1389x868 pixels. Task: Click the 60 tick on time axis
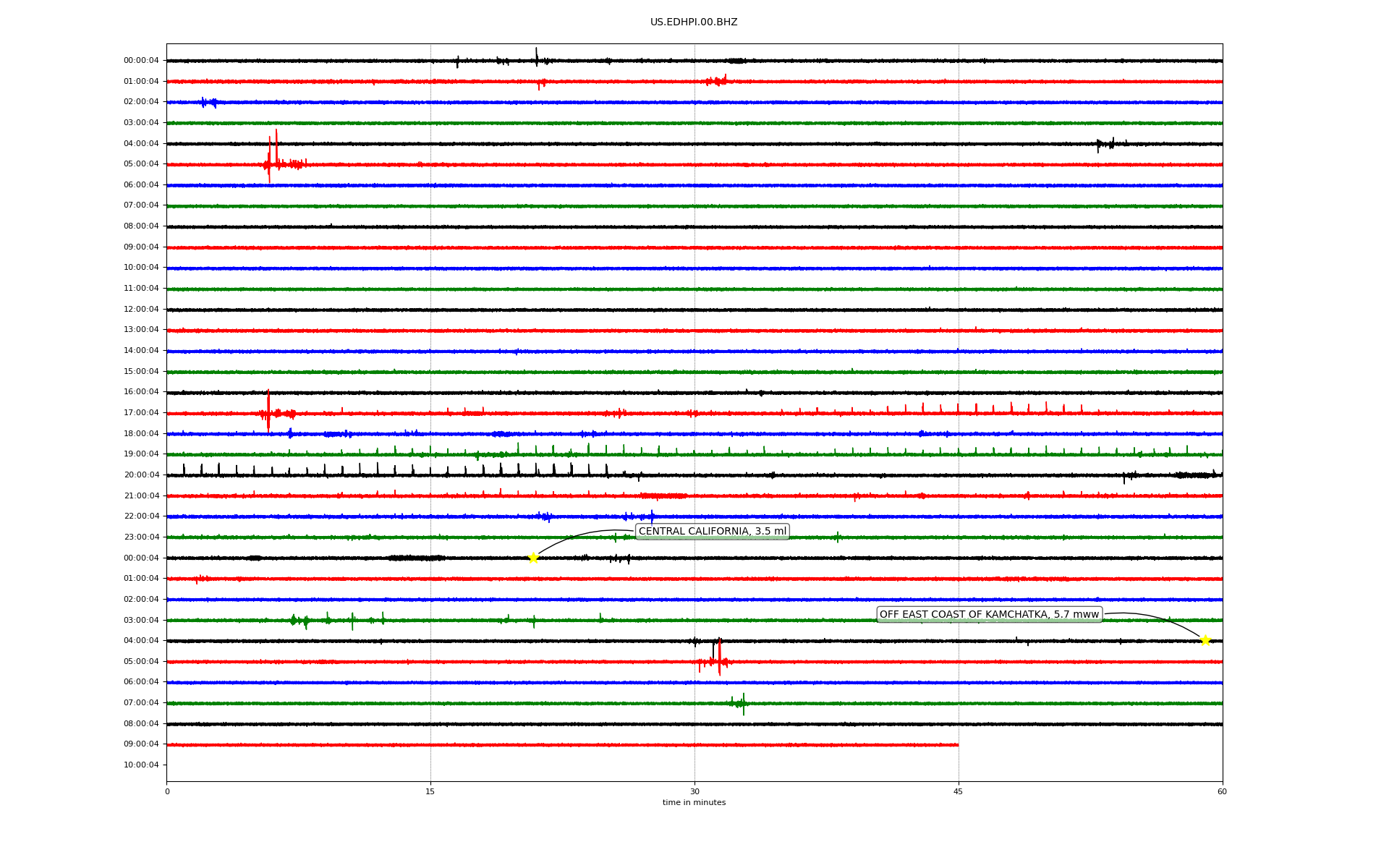click(x=1222, y=791)
